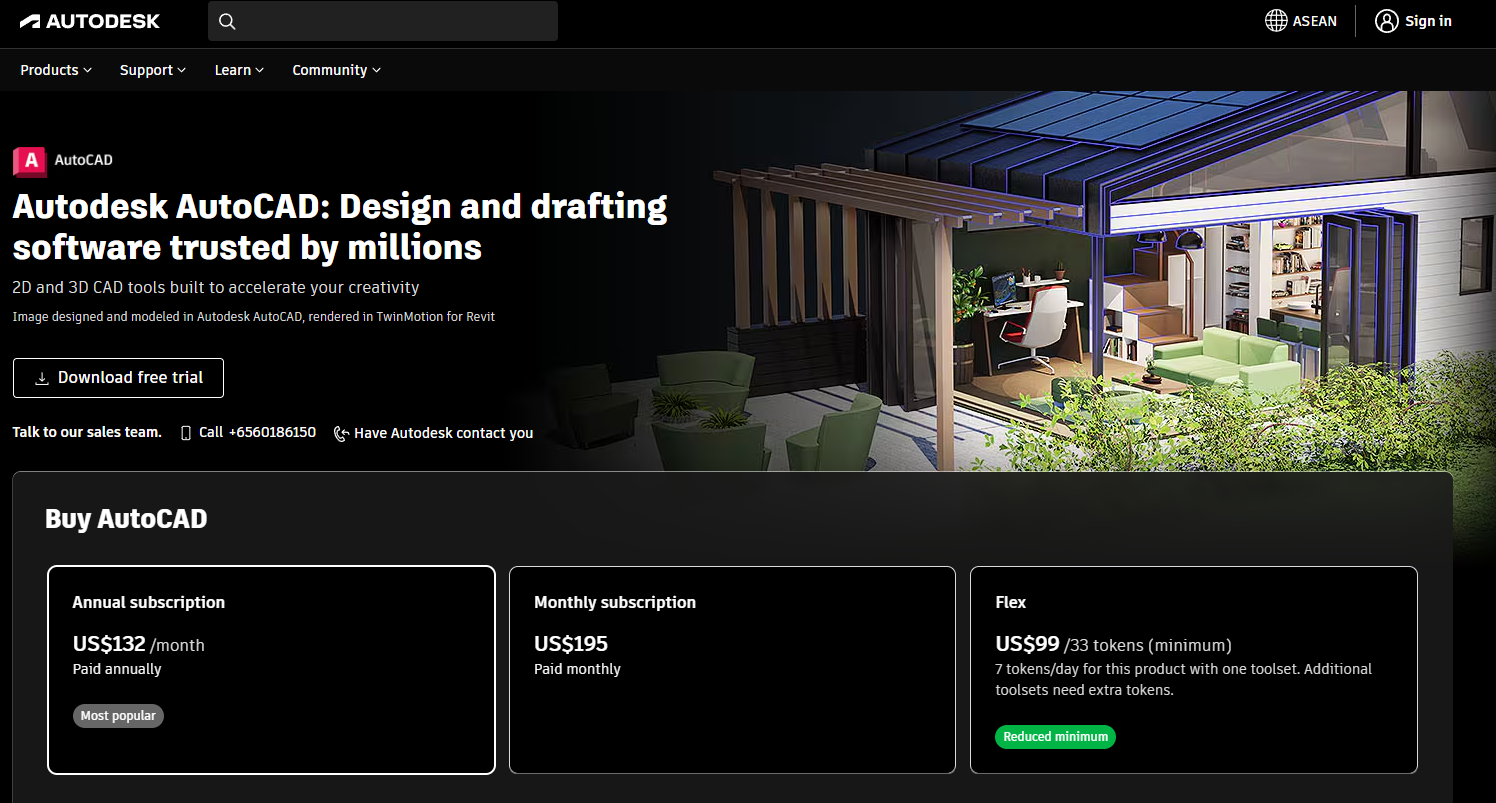Screen dimensions: 1496x803
Task: Open the Learn menu
Action: (239, 70)
